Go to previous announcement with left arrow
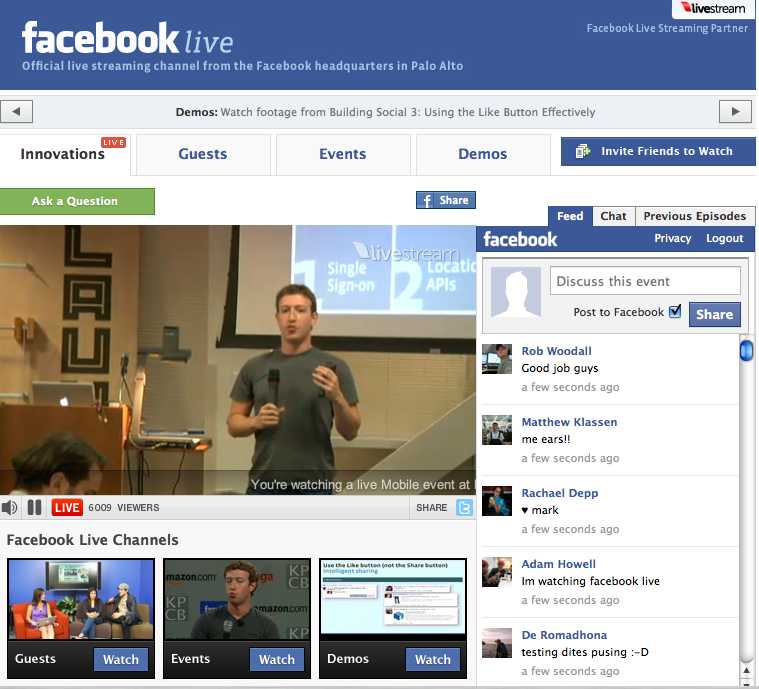This screenshot has width=759, height=689. pos(18,112)
